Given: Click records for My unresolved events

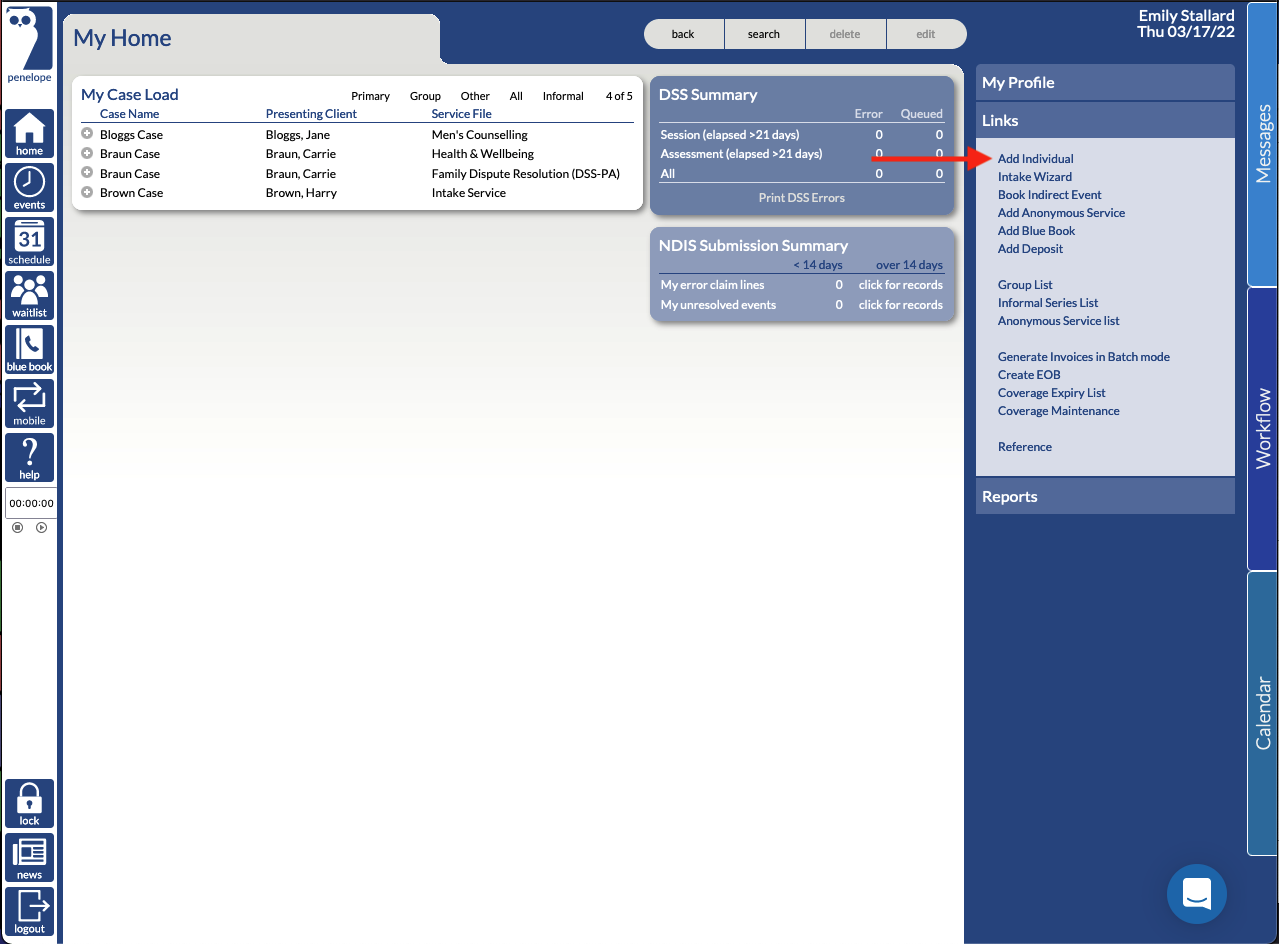Looking at the screenshot, I should (x=900, y=305).
